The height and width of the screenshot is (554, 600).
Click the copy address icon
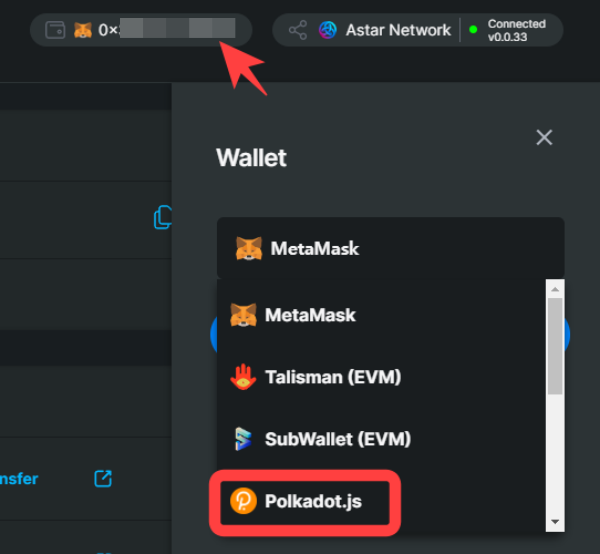[163, 217]
